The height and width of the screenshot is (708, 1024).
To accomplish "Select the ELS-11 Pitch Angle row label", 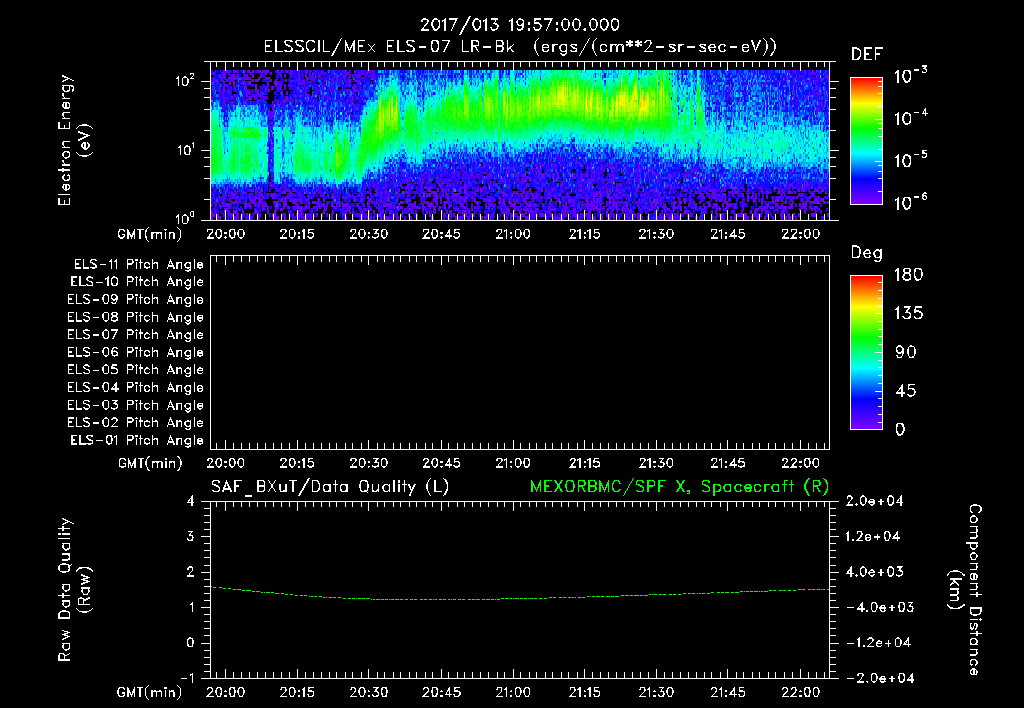I will coord(138,265).
